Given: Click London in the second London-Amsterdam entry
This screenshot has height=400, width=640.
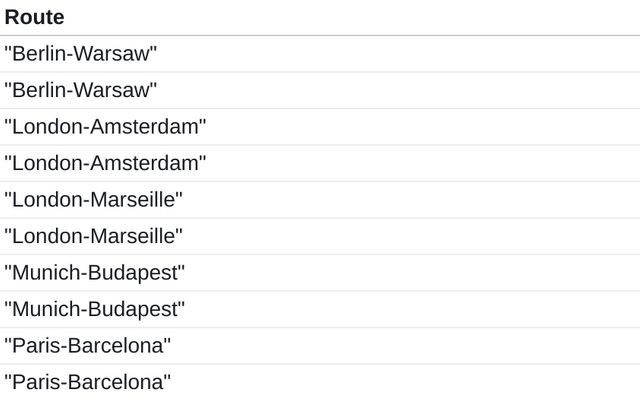Looking at the screenshot, I should pyautogui.click(x=41, y=163).
